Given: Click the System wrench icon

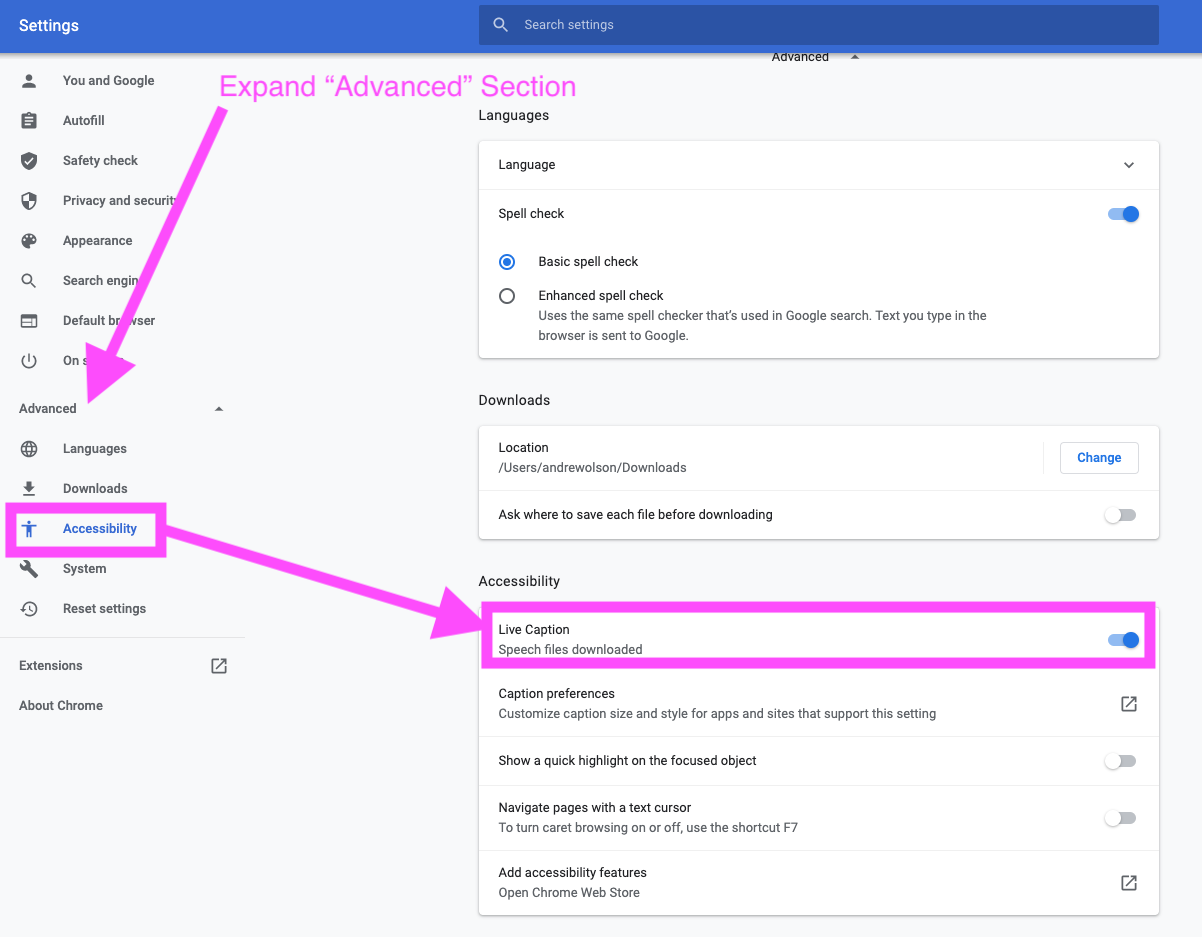Looking at the screenshot, I should [29, 569].
